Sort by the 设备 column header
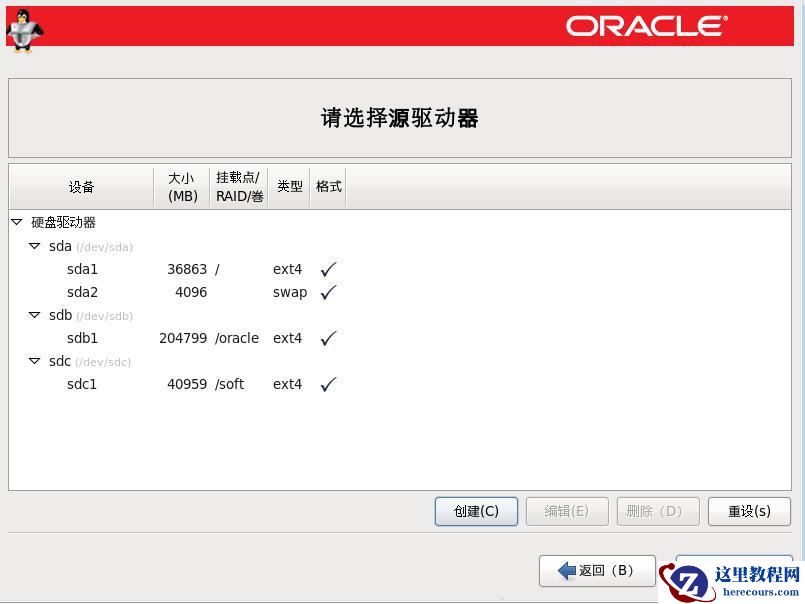Image resolution: width=805 pixels, height=604 pixels. pyautogui.click(x=81, y=187)
